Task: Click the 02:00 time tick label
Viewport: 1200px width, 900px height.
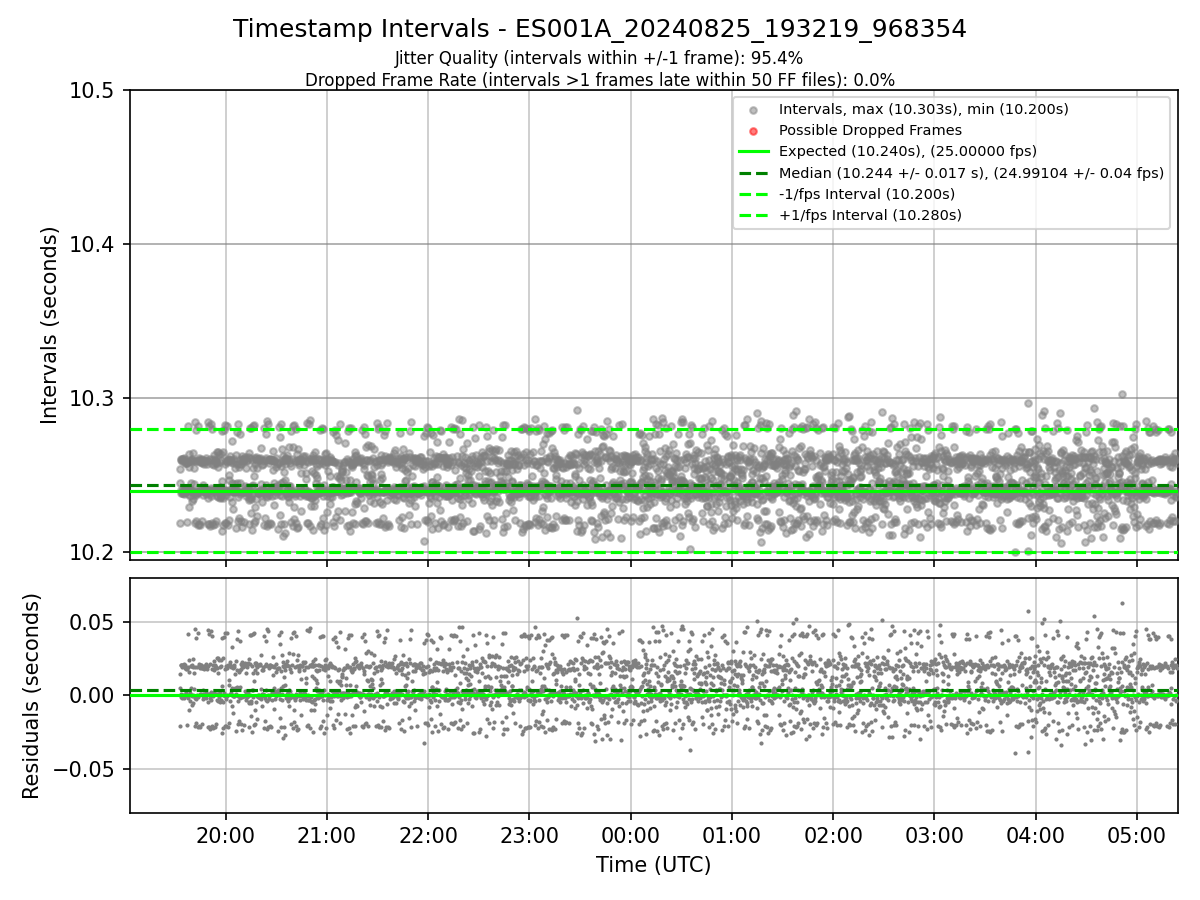Action: coord(833,834)
